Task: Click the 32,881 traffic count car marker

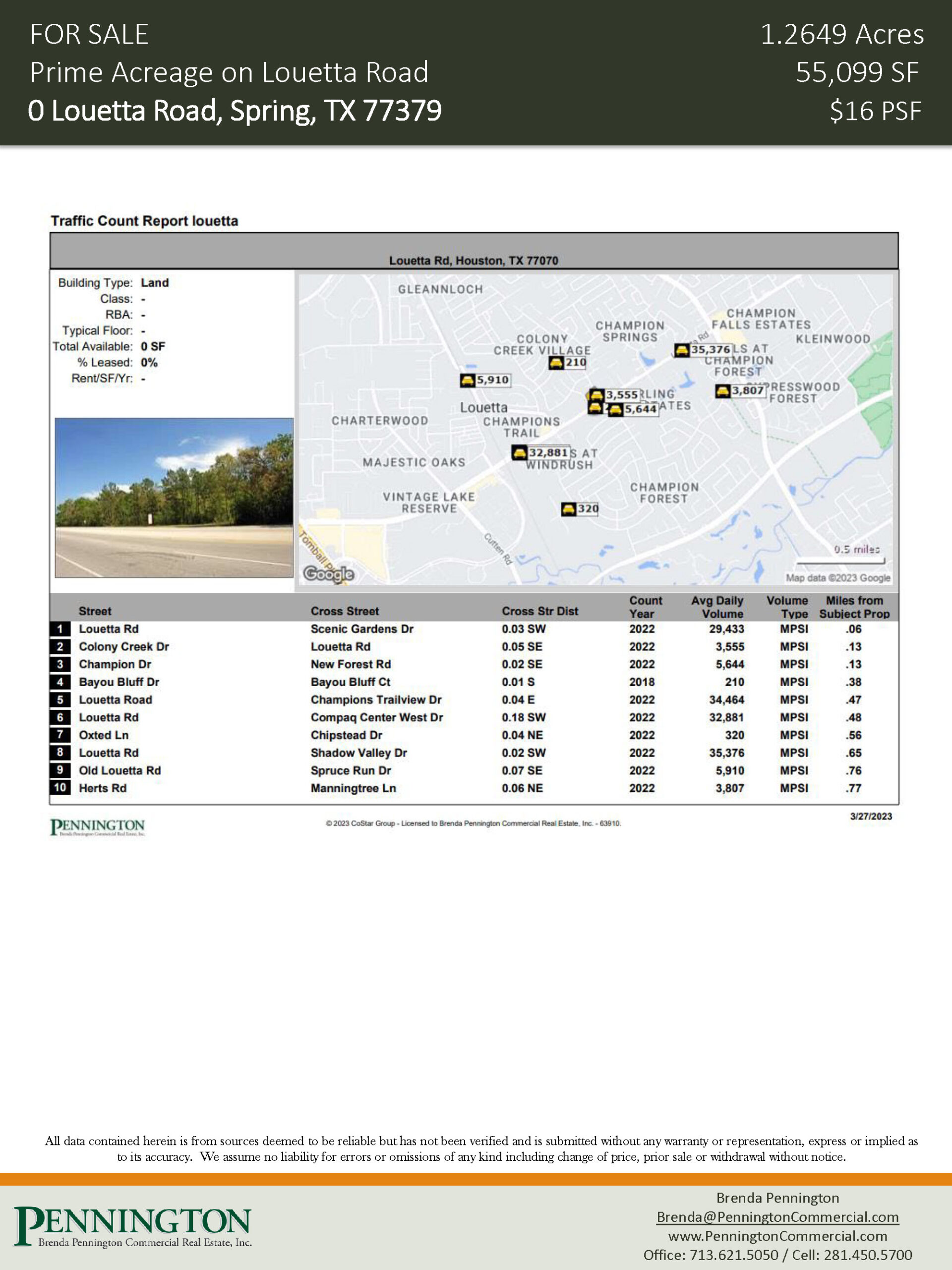Action: 519,453
